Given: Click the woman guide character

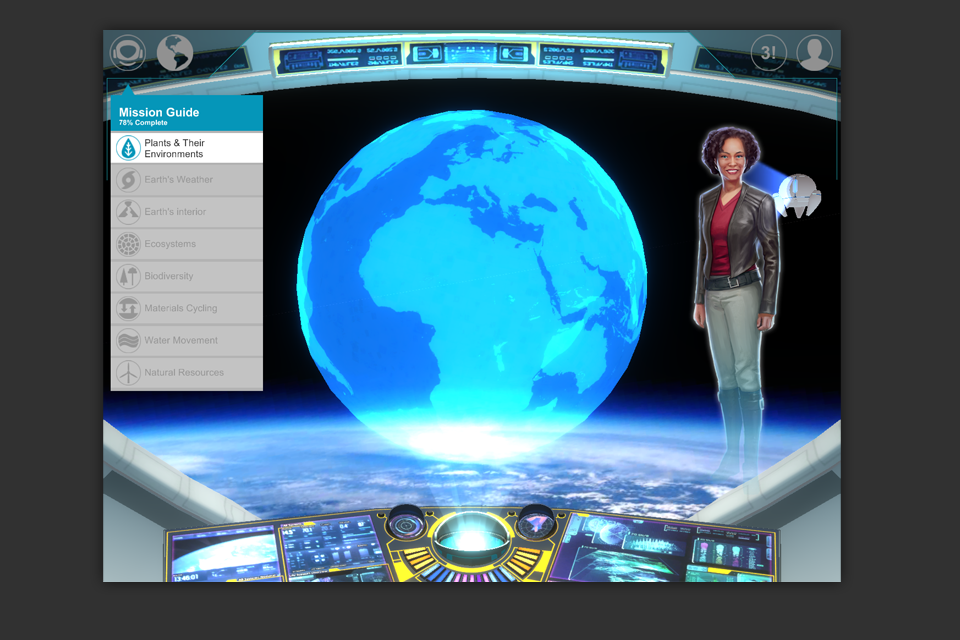Looking at the screenshot, I should 735,300.
